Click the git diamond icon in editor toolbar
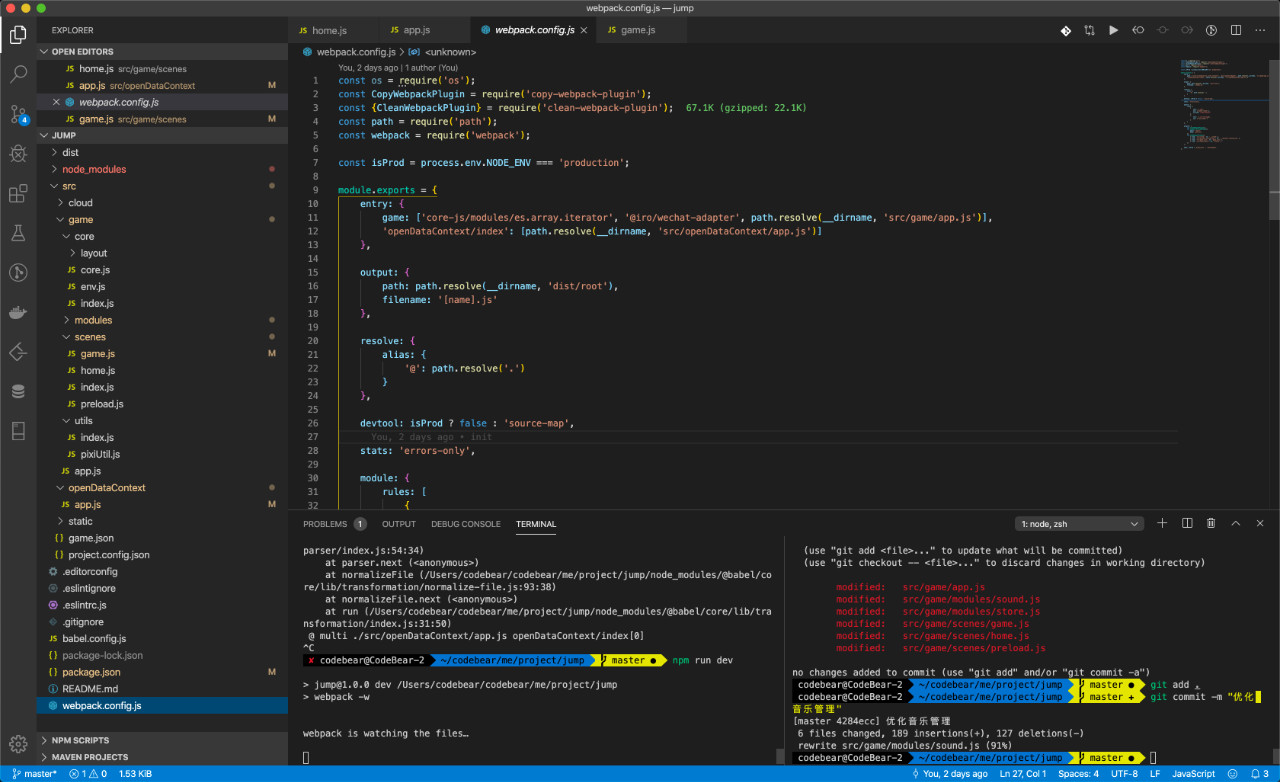 pyautogui.click(x=1066, y=31)
